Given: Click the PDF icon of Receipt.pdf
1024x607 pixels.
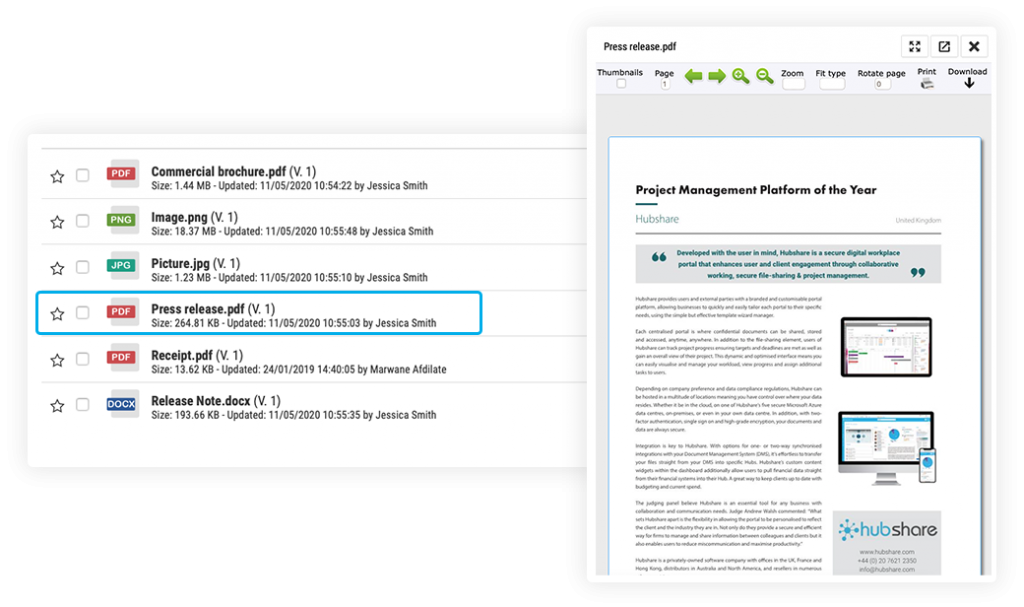Looking at the screenshot, I should 121,357.
